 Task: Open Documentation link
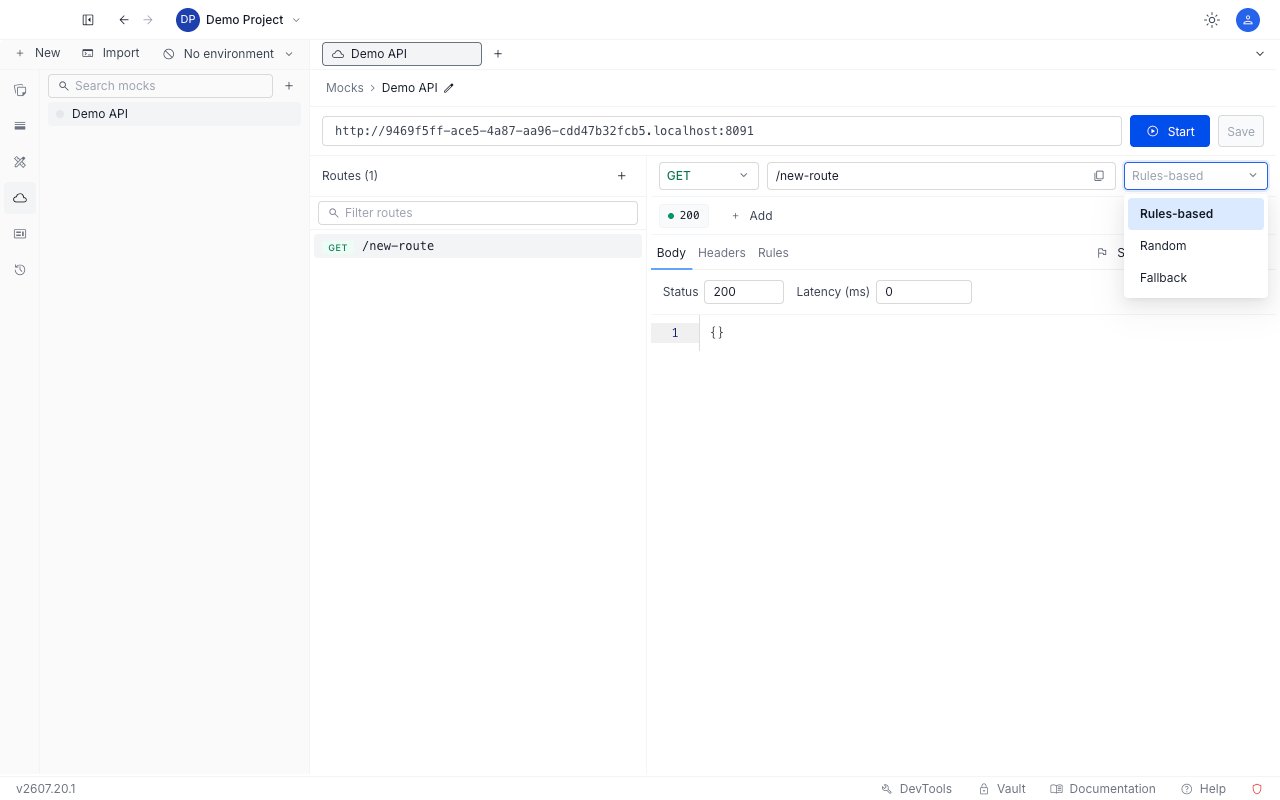click(1103, 789)
